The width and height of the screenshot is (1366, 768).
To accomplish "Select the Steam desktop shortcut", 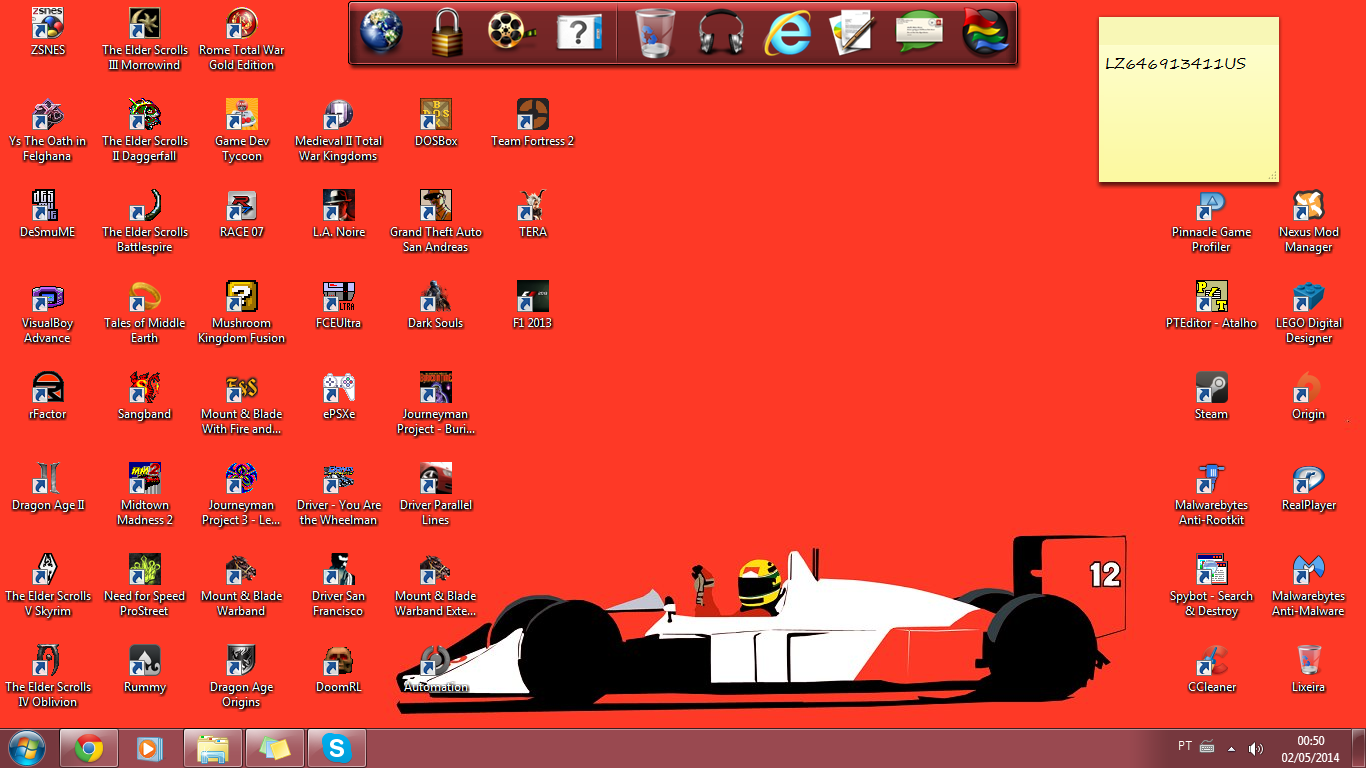I will click(x=1211, y=387).
